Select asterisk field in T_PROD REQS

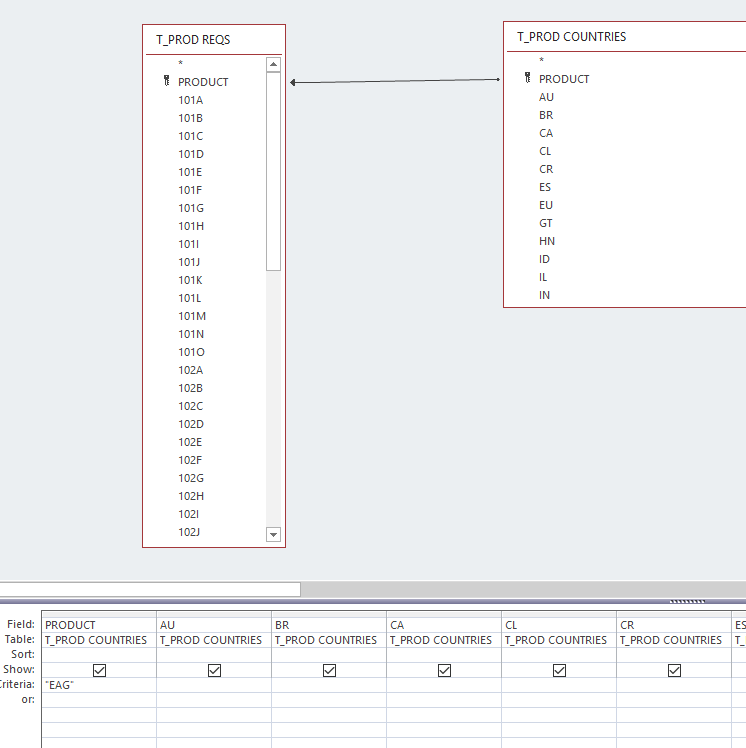click(180, 63)
